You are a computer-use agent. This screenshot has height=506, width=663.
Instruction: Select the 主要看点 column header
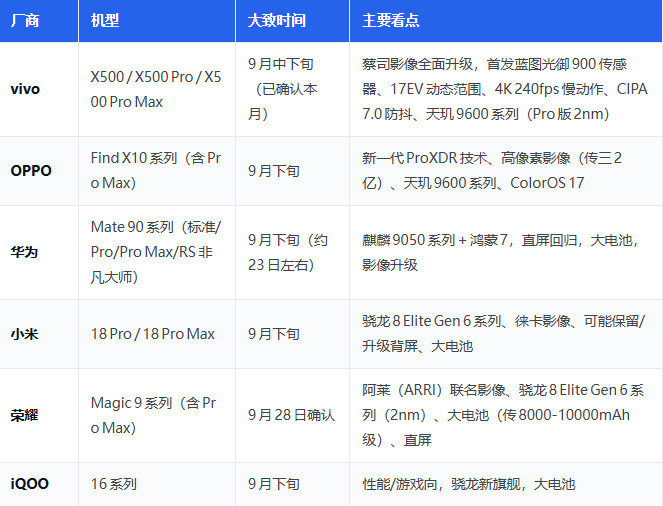506,21
